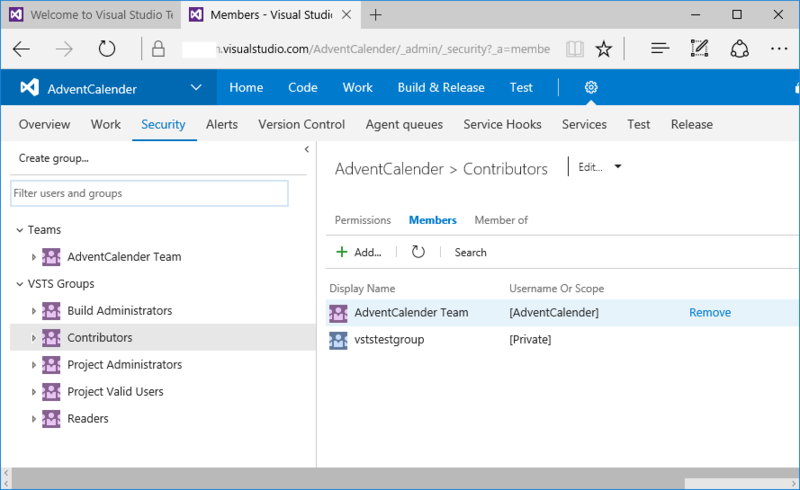Refresh the members list with the refresh icon
Screen dimensions: 800x490
tap(418, 252)
